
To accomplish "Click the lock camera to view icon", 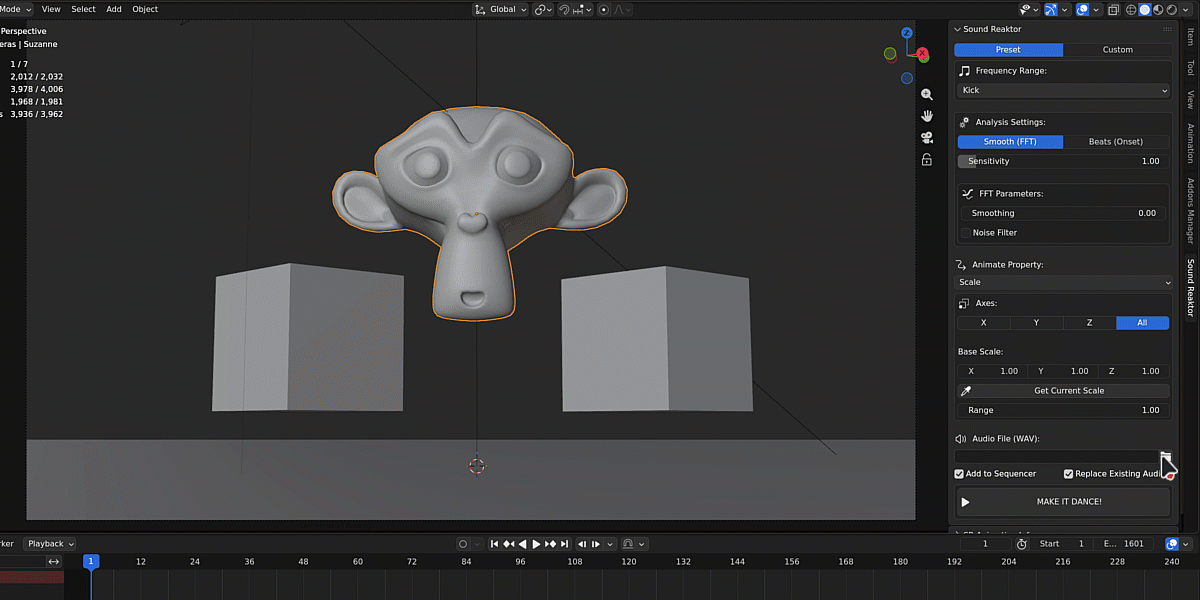I will click(x=927, y=160).
